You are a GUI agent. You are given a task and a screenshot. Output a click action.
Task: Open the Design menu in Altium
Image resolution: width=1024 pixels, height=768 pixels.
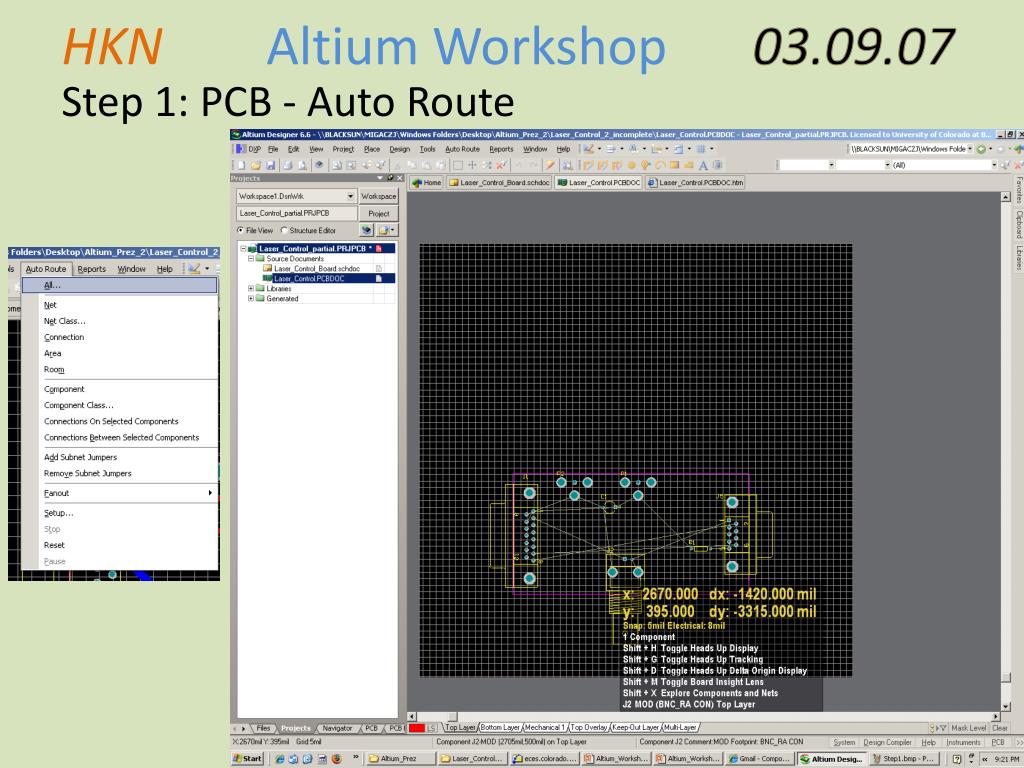pyautogui.click(x=400, y=149)
